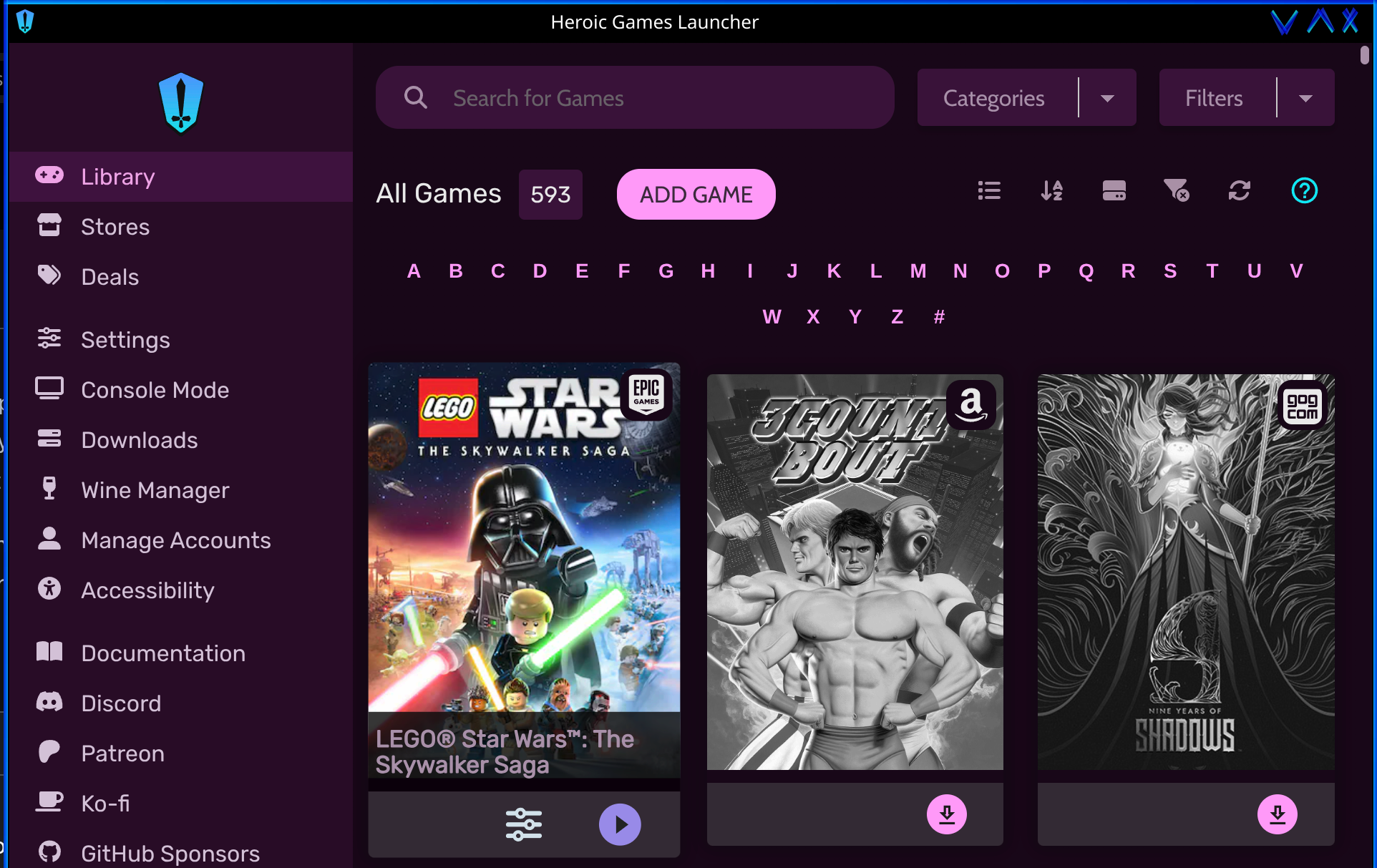Focus the Search for Games field
Image resolution: width=1377 pixels, height=868 pixels.
coord(635,97)
